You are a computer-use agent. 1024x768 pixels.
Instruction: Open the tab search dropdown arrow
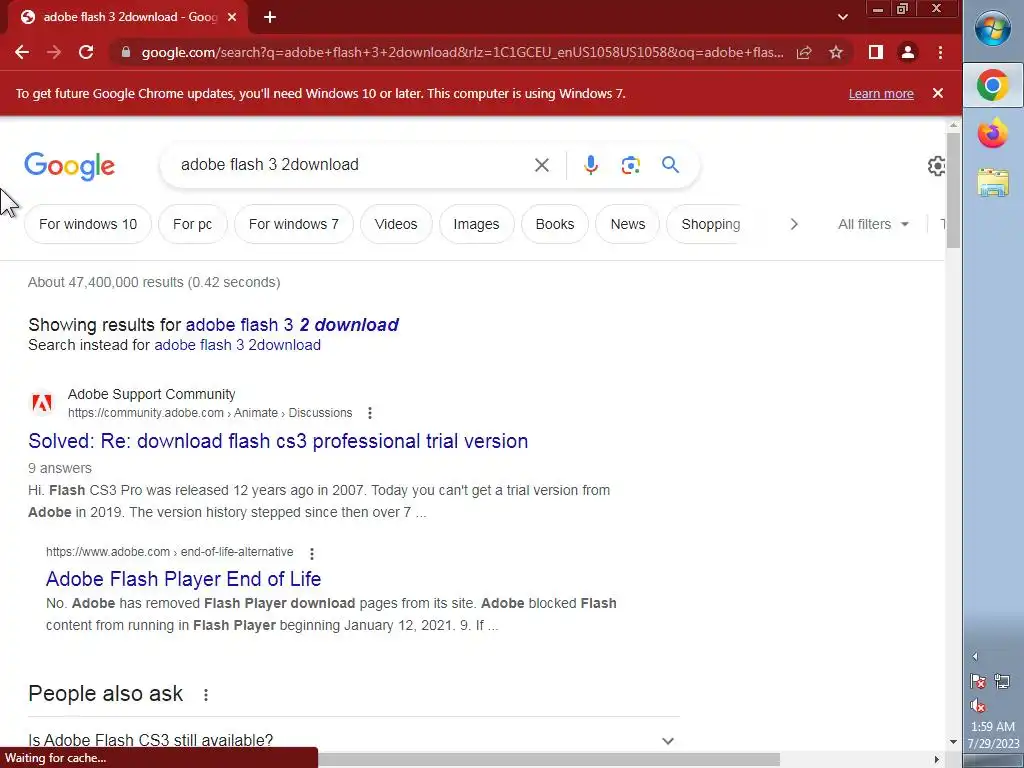(x=842, y=18)
